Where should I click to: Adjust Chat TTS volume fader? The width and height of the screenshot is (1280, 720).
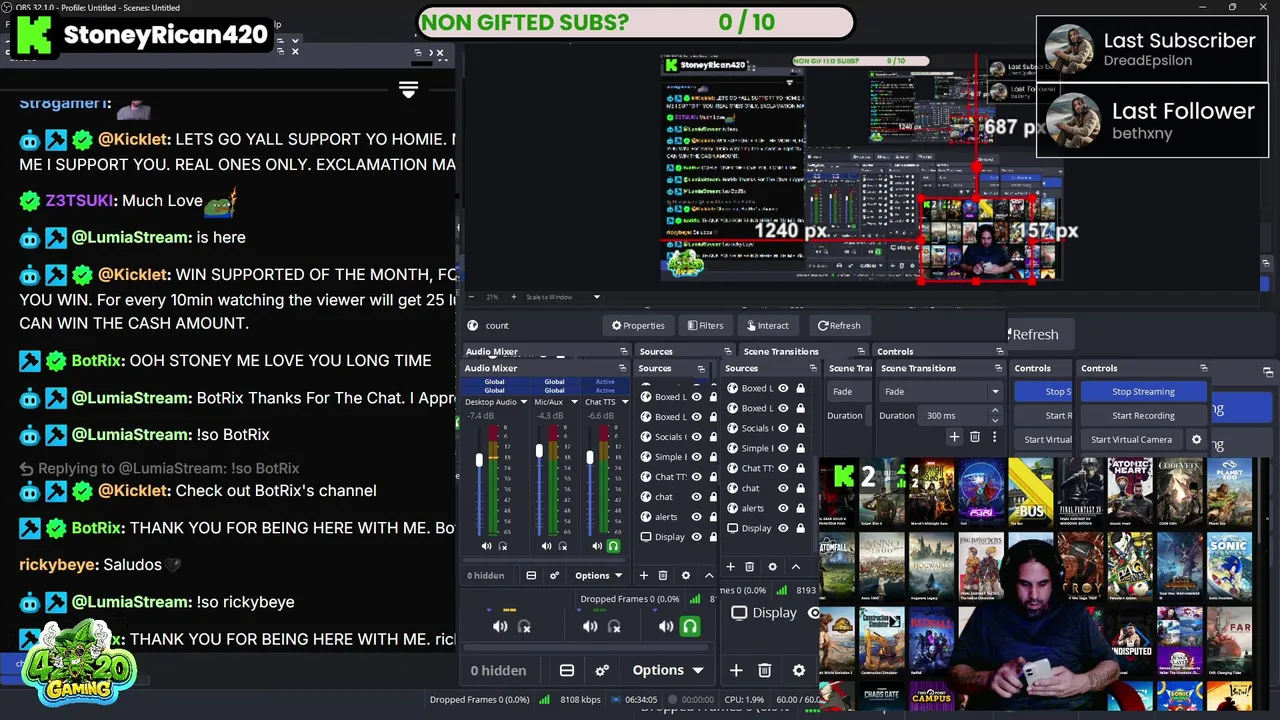tap(590, 458)
